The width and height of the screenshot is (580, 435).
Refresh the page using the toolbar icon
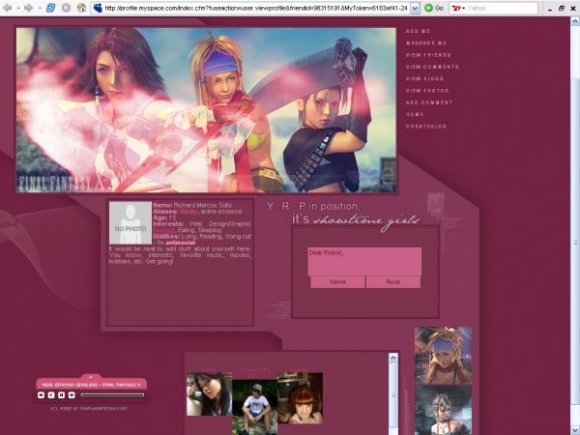click(51, 8)
